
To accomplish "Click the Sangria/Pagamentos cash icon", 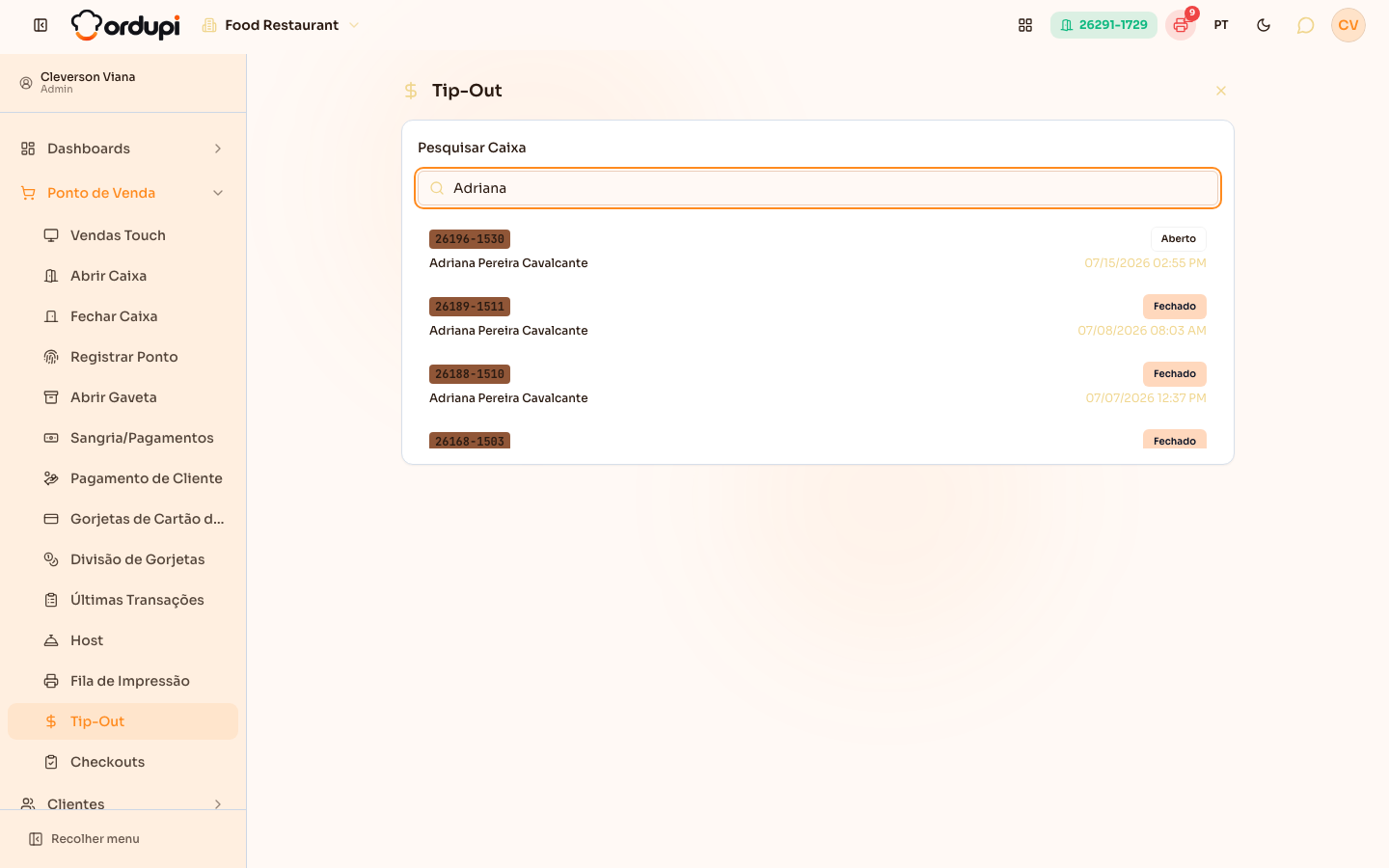I will click(x=51, y=438).
